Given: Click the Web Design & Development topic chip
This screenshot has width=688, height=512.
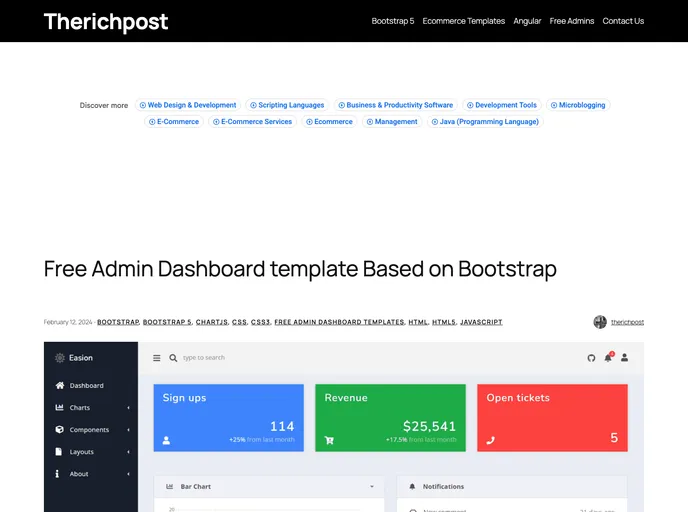Looking at the screenshot, I should click(188, 105).
